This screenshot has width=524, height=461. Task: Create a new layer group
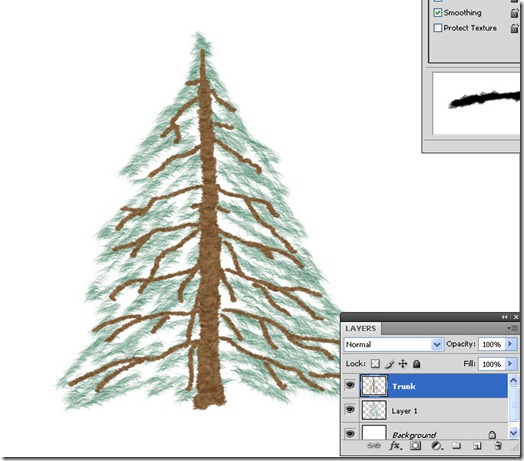(456, 446)
